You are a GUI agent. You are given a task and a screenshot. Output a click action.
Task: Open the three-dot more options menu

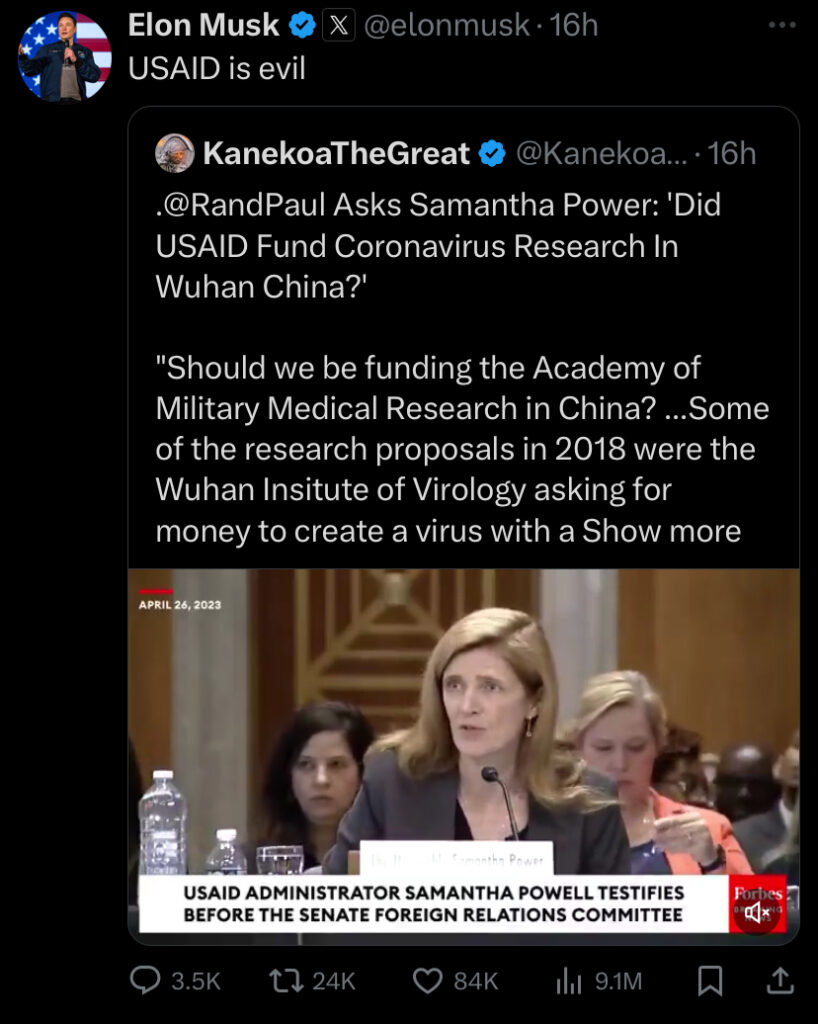tap(781, 25)
